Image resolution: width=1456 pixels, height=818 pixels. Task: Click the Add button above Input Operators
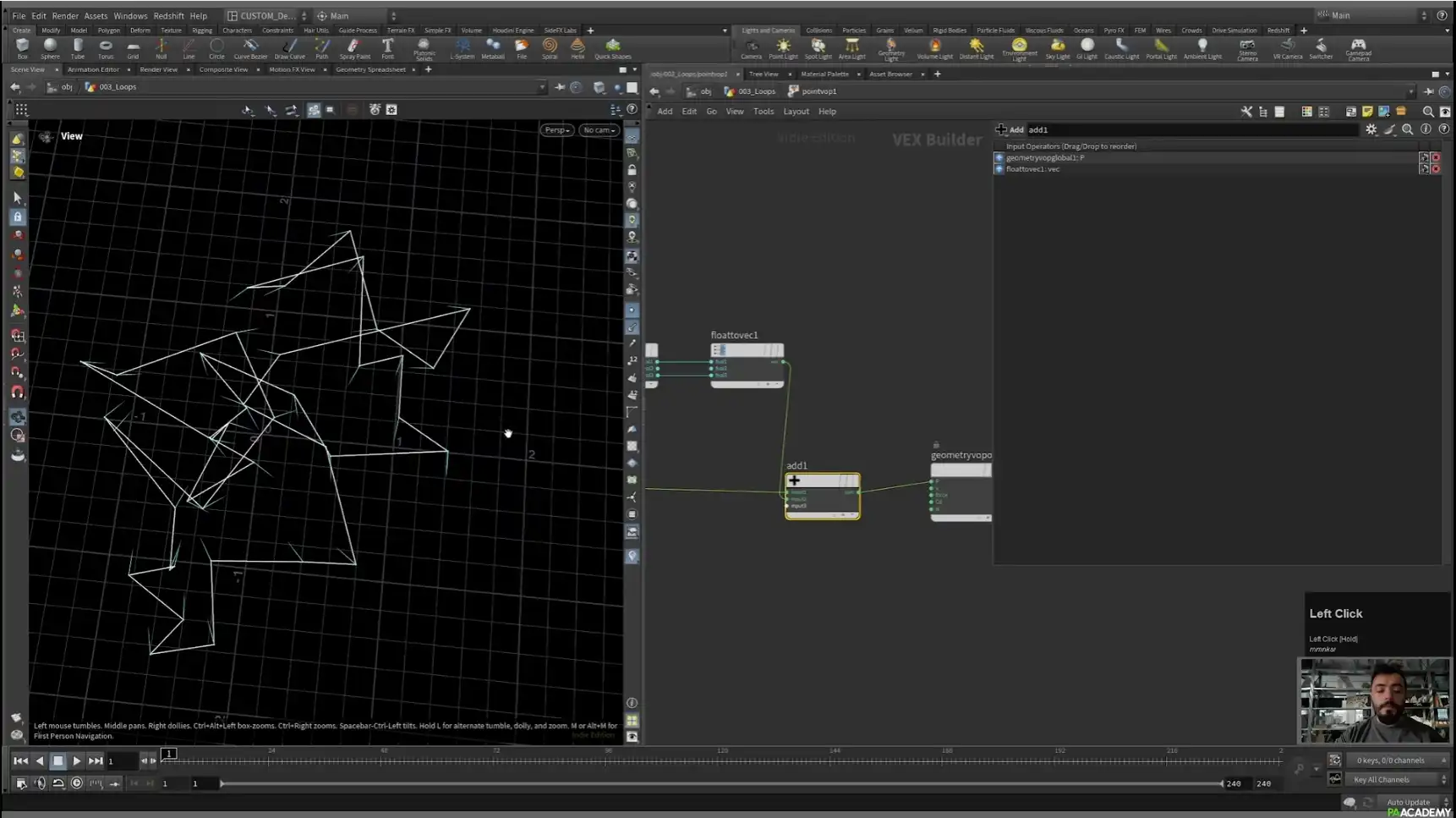1014,129
